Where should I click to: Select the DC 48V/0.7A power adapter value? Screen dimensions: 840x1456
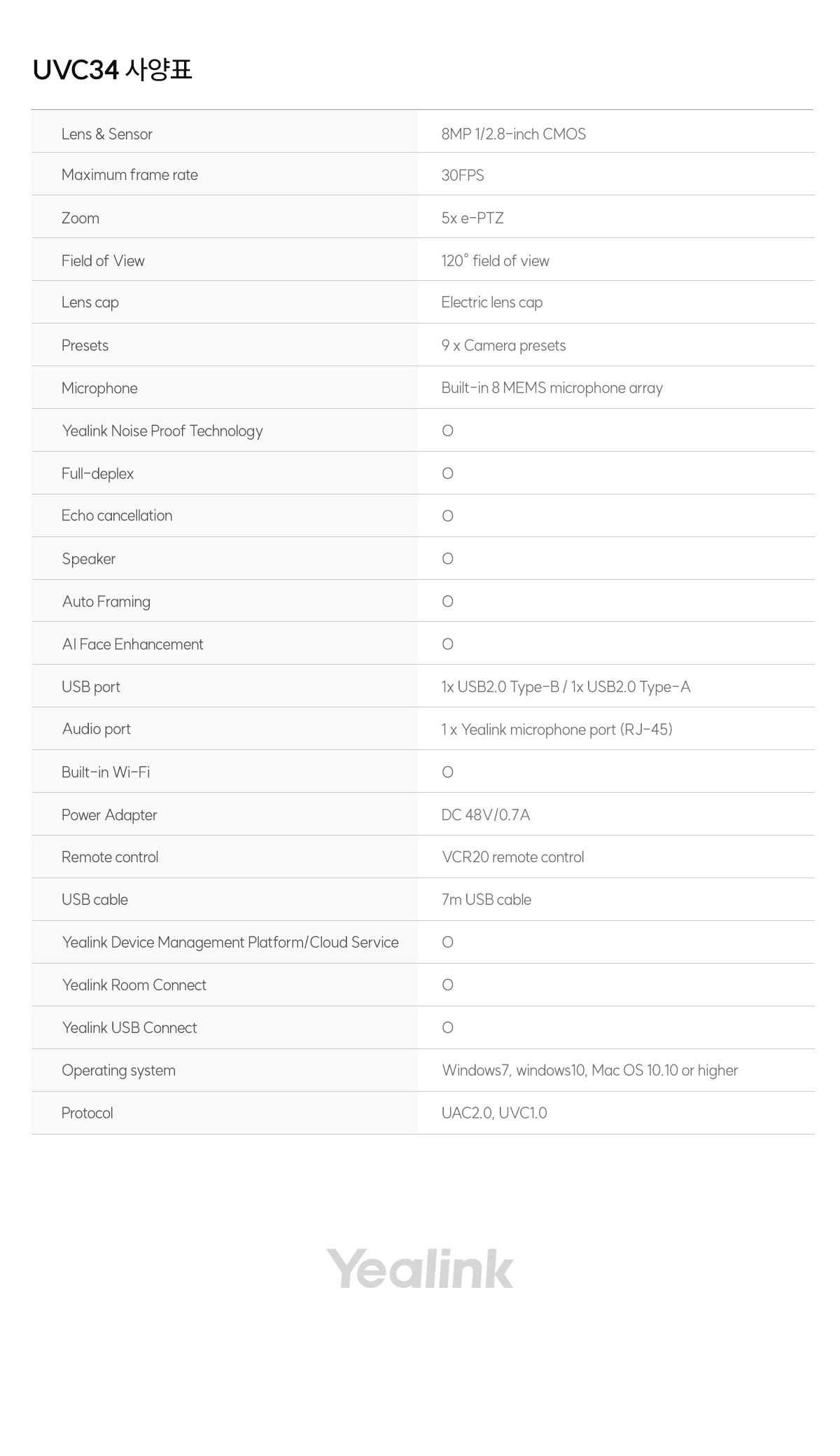[486, 815]
